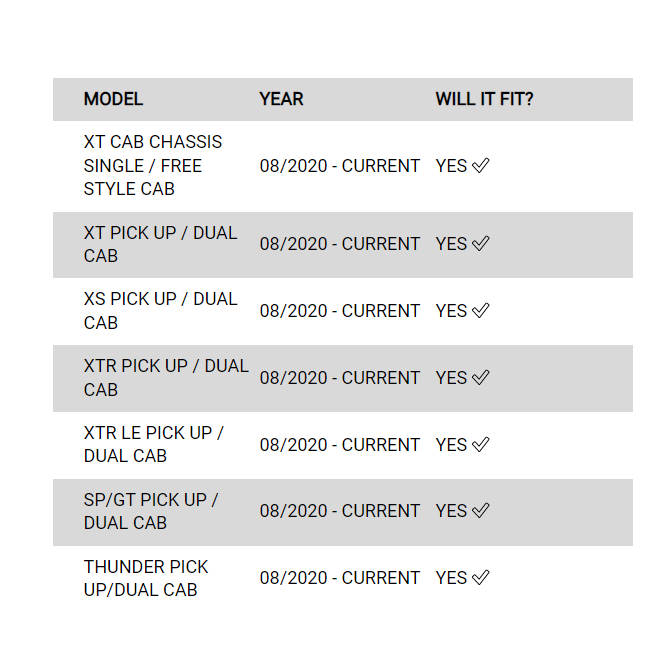Click the SP/GT PICK UP / DUAL CAB cell

click(151, 511)
